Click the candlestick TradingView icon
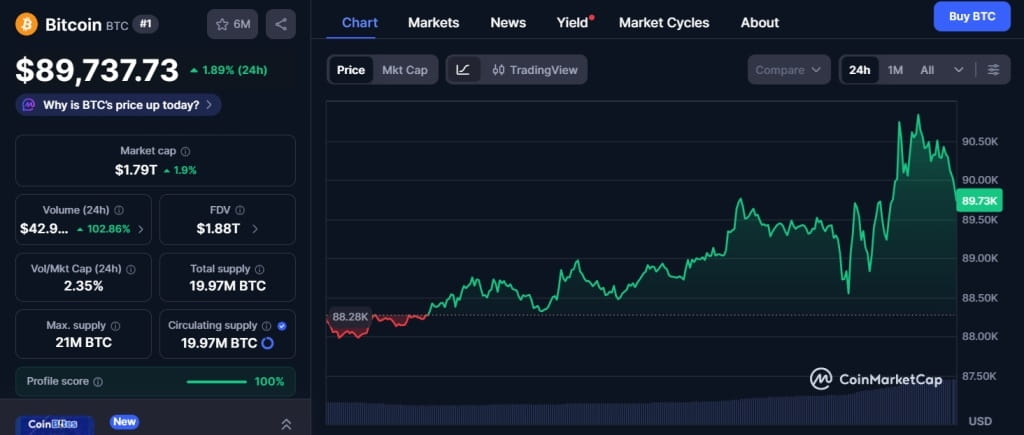1024x435 pixels. (498, 70)
